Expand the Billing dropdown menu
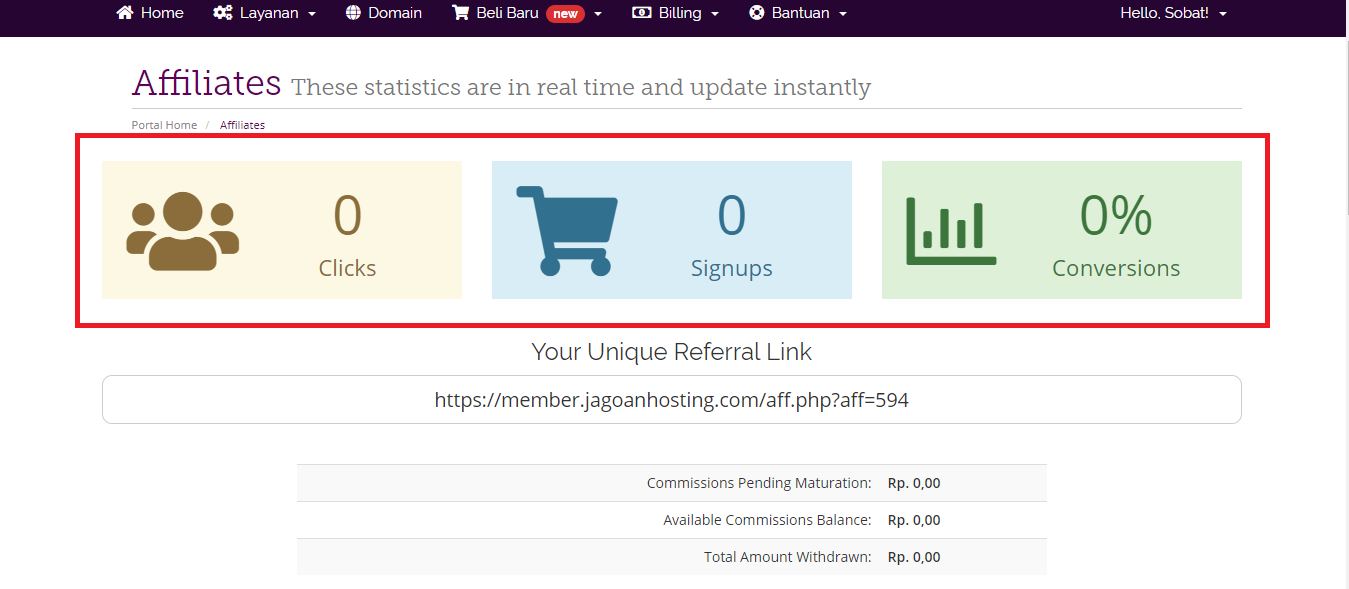The height and width of the screenshot is (589, 1349). pos(675,13)
